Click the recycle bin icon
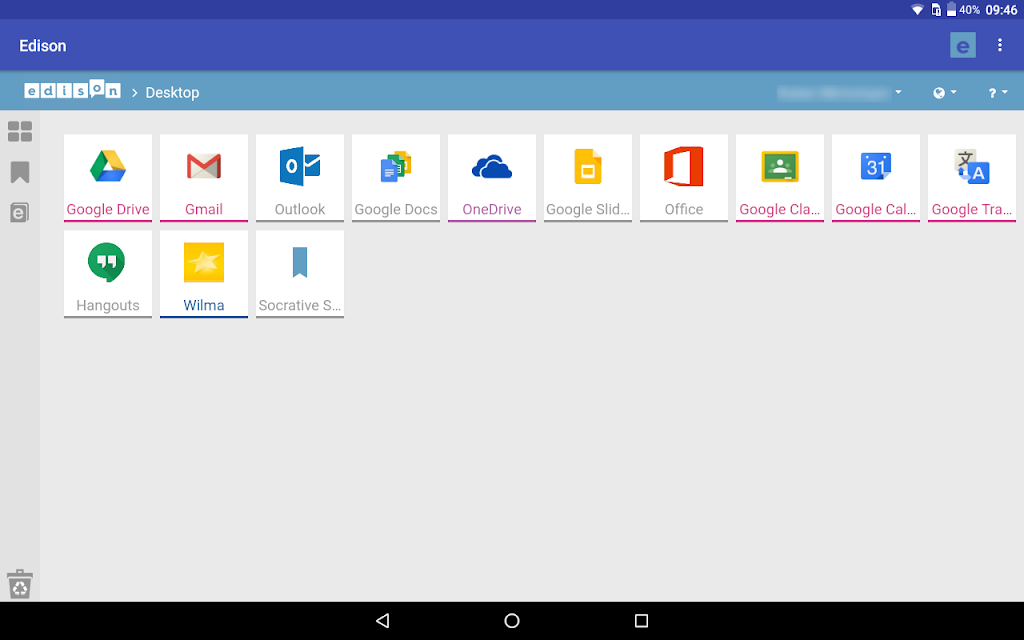This screenshot has width=1024, height=640. coord(20,584)
